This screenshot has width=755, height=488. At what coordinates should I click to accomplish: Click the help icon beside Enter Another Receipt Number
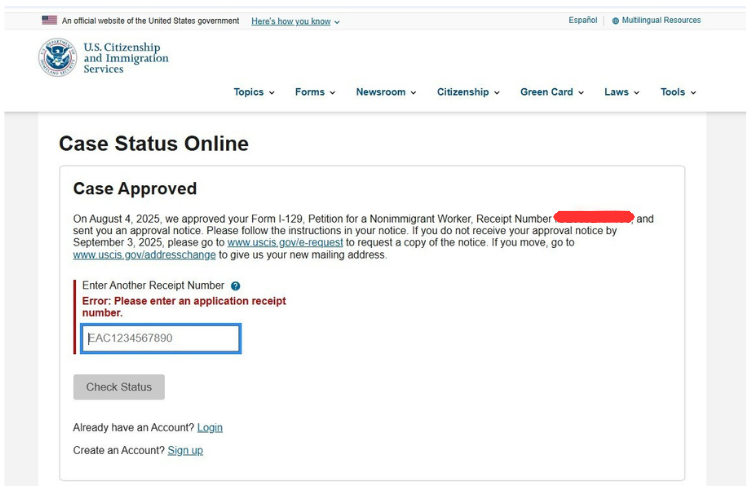click(235, 286)
